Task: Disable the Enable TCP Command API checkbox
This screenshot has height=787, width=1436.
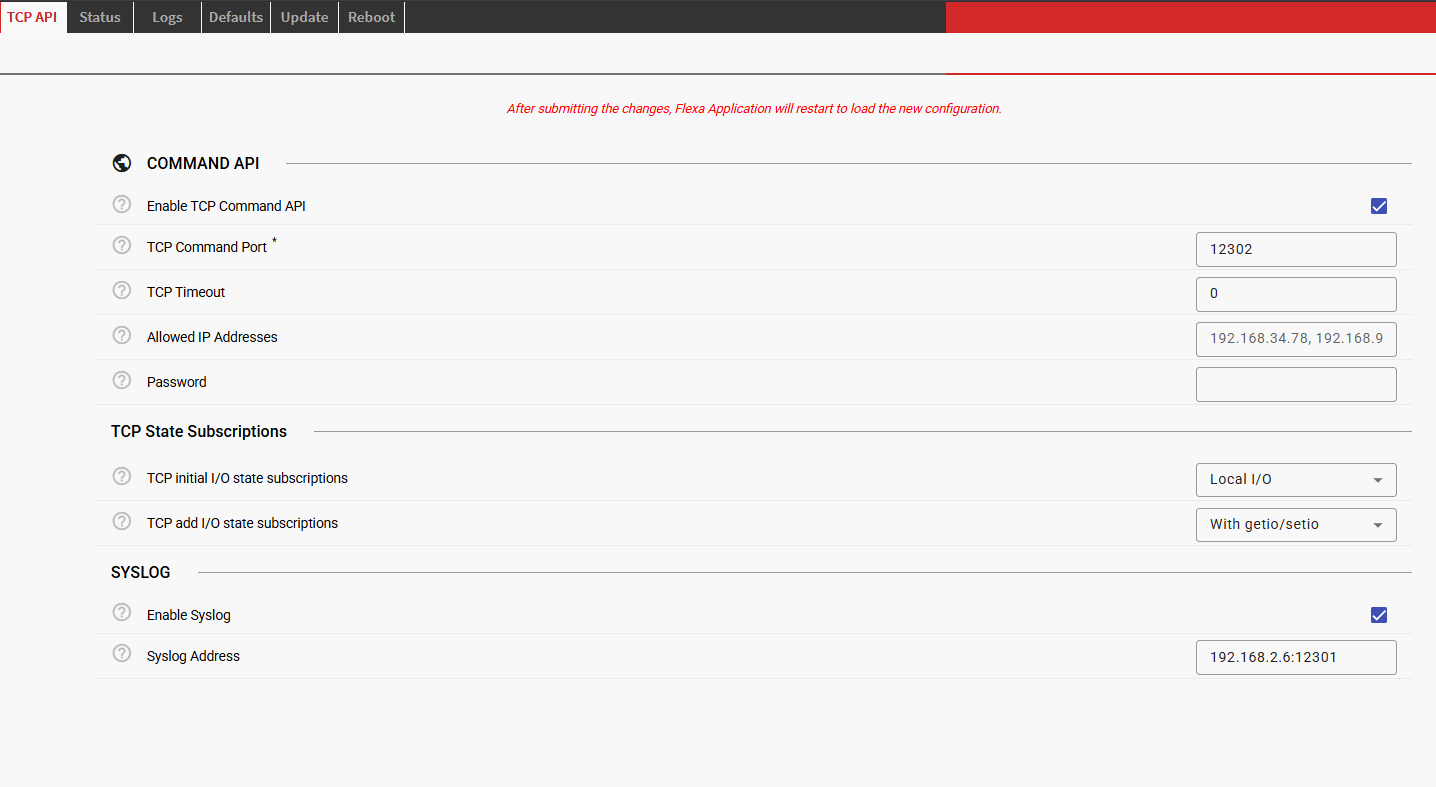Action: tap(1379, 206)
